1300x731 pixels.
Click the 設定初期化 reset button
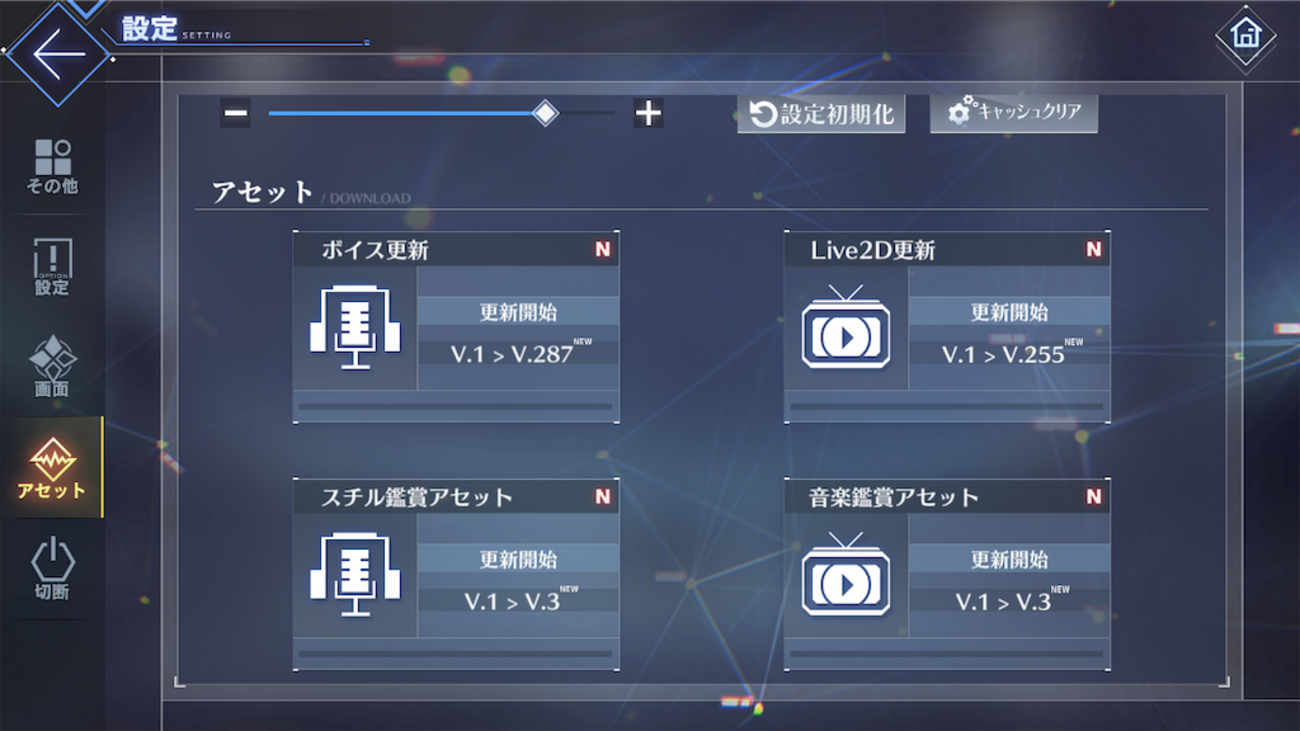click(x=821, y=114)
